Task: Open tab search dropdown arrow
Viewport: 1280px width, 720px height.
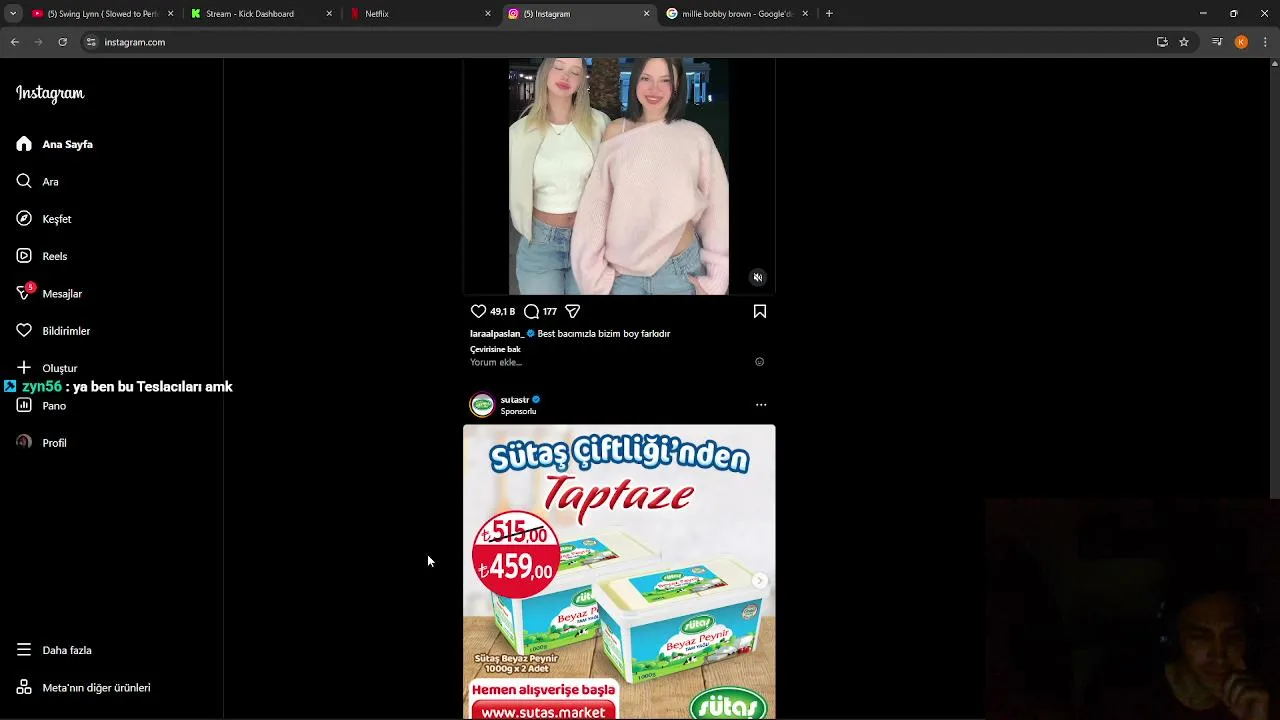Action: (x=12, y=14)
